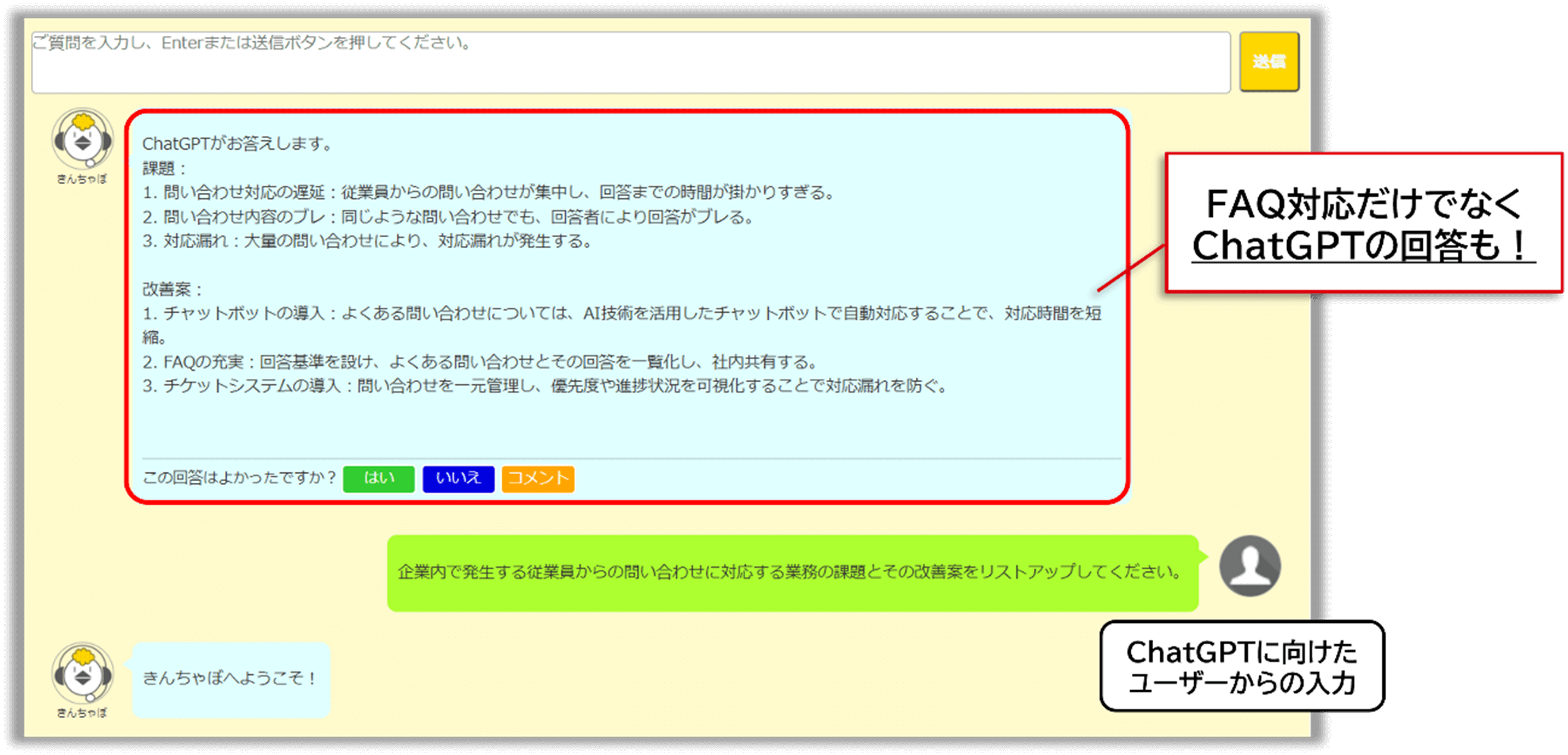Click the orange コメント button
Screen dimensions: 1568x755
pyautogui.click(x=538, y=479)
